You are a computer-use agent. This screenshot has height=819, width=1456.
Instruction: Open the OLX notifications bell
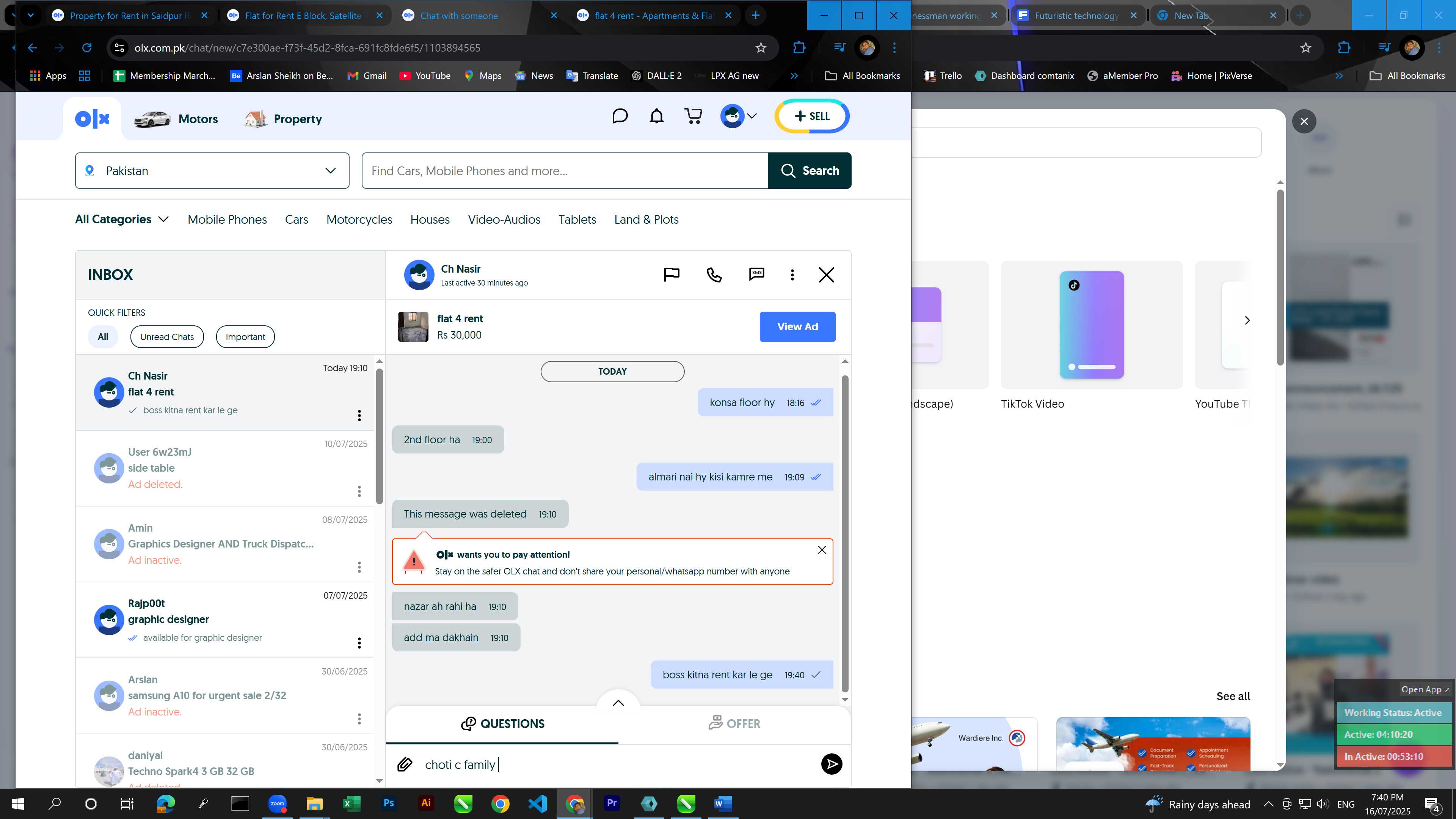656,116
